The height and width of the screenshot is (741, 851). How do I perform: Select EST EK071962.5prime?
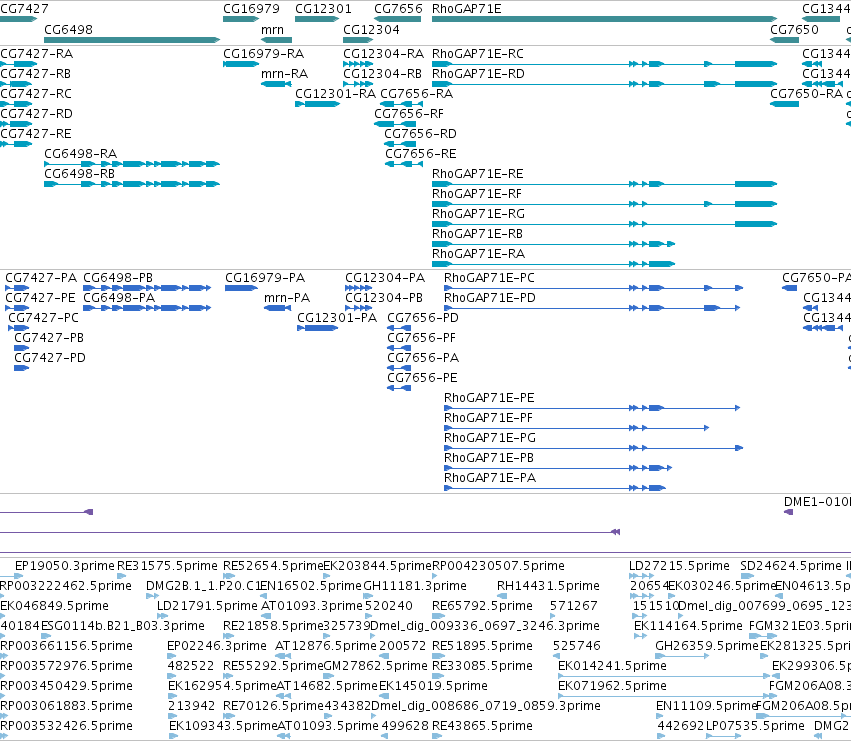point(612,686)
